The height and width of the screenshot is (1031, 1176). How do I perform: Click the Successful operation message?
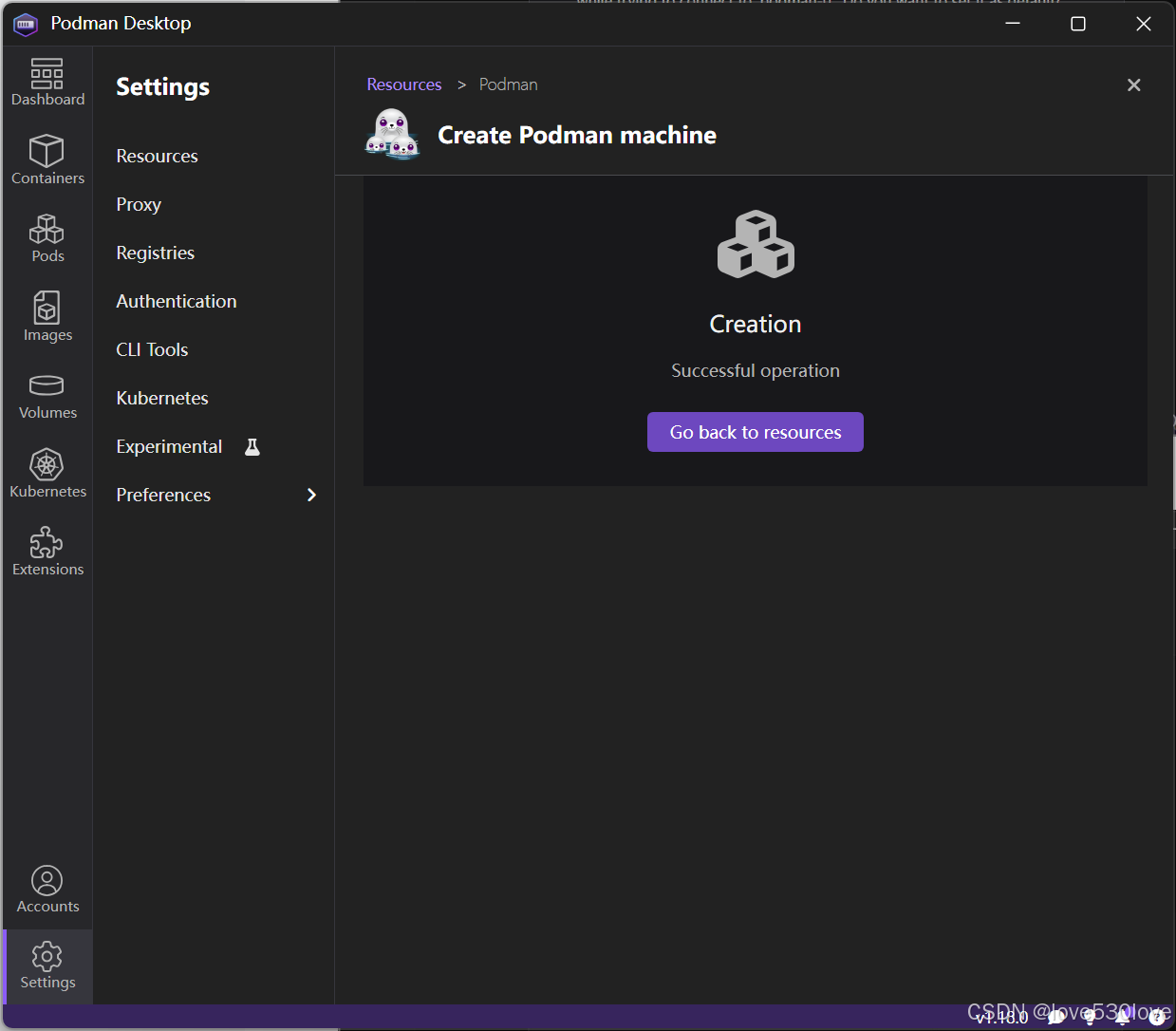(756, 370)
